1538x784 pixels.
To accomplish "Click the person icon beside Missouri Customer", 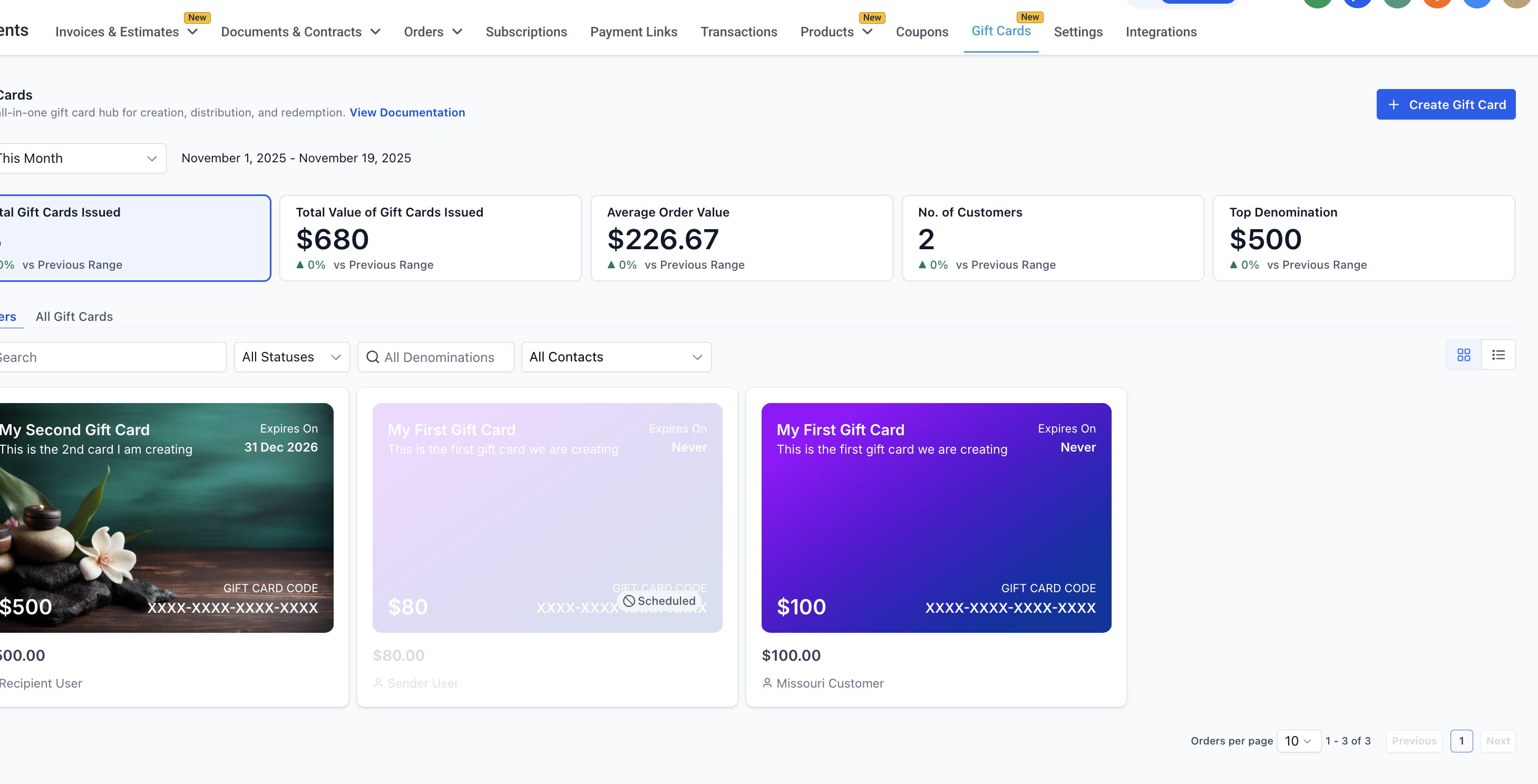I will click(x=767, y=682).
